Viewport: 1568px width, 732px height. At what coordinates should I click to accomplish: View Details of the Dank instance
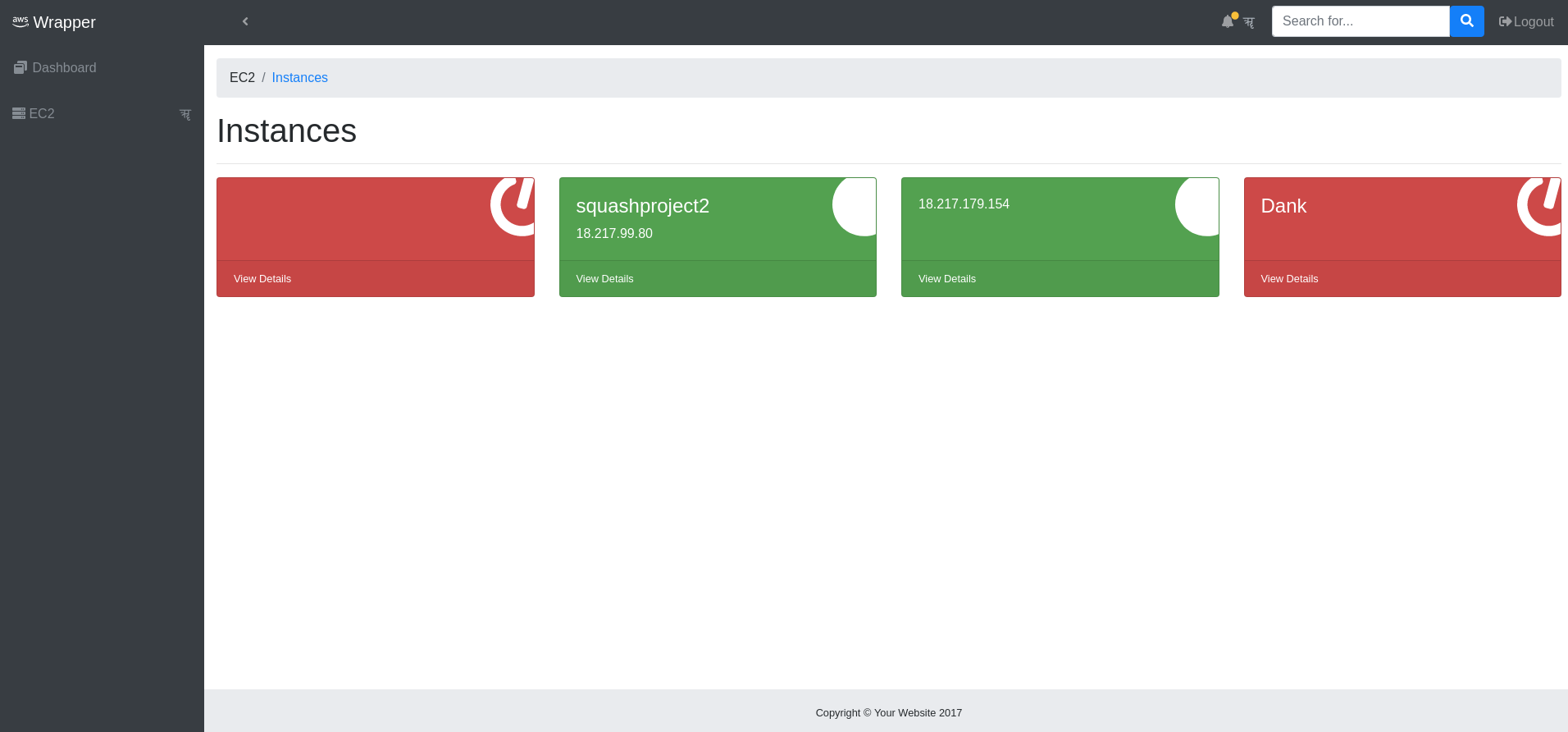1289,279
